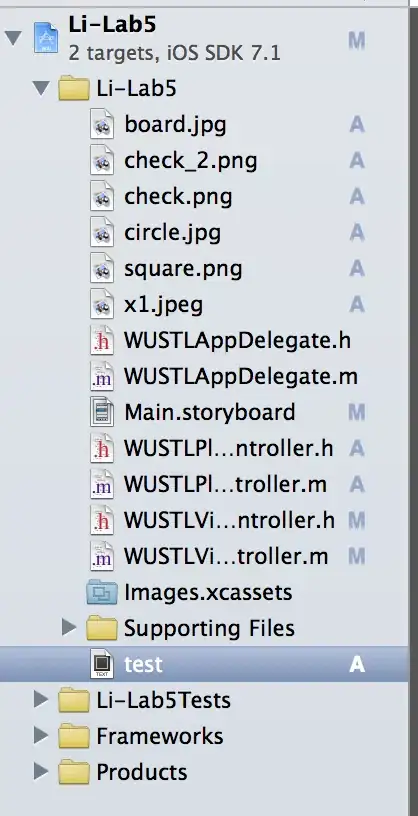Open WUSTLAppDelegate.m file name
Image resolution: width=418 pixels, height=816 pixels.
241,377
